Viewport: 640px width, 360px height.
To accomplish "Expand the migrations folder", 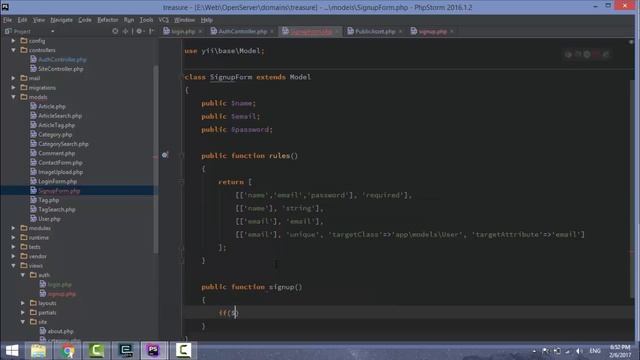I will [x=13, y=87].
